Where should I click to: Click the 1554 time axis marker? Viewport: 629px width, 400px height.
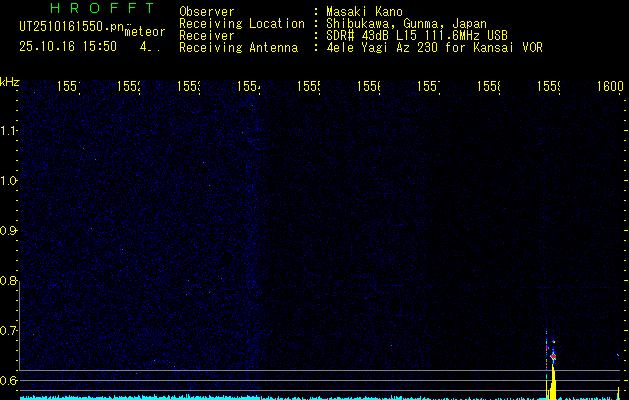pyautogui.click(x=249, y=86)
